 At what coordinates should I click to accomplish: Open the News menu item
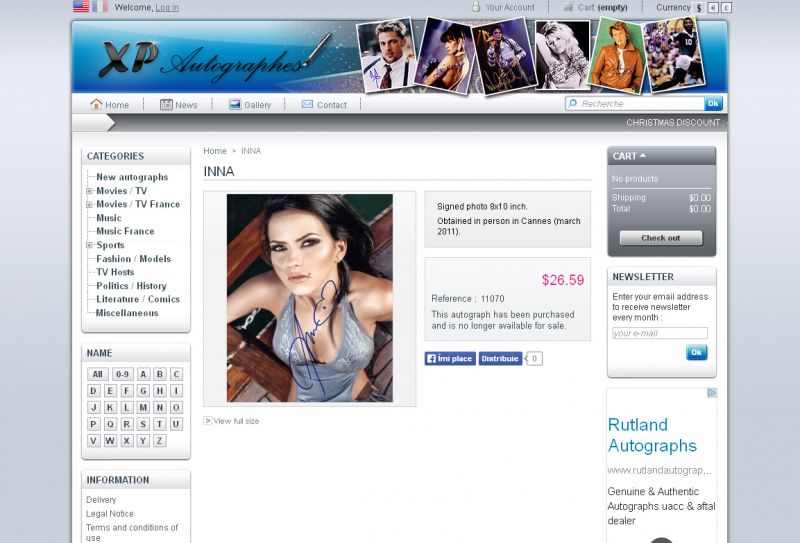pos(178,105)
